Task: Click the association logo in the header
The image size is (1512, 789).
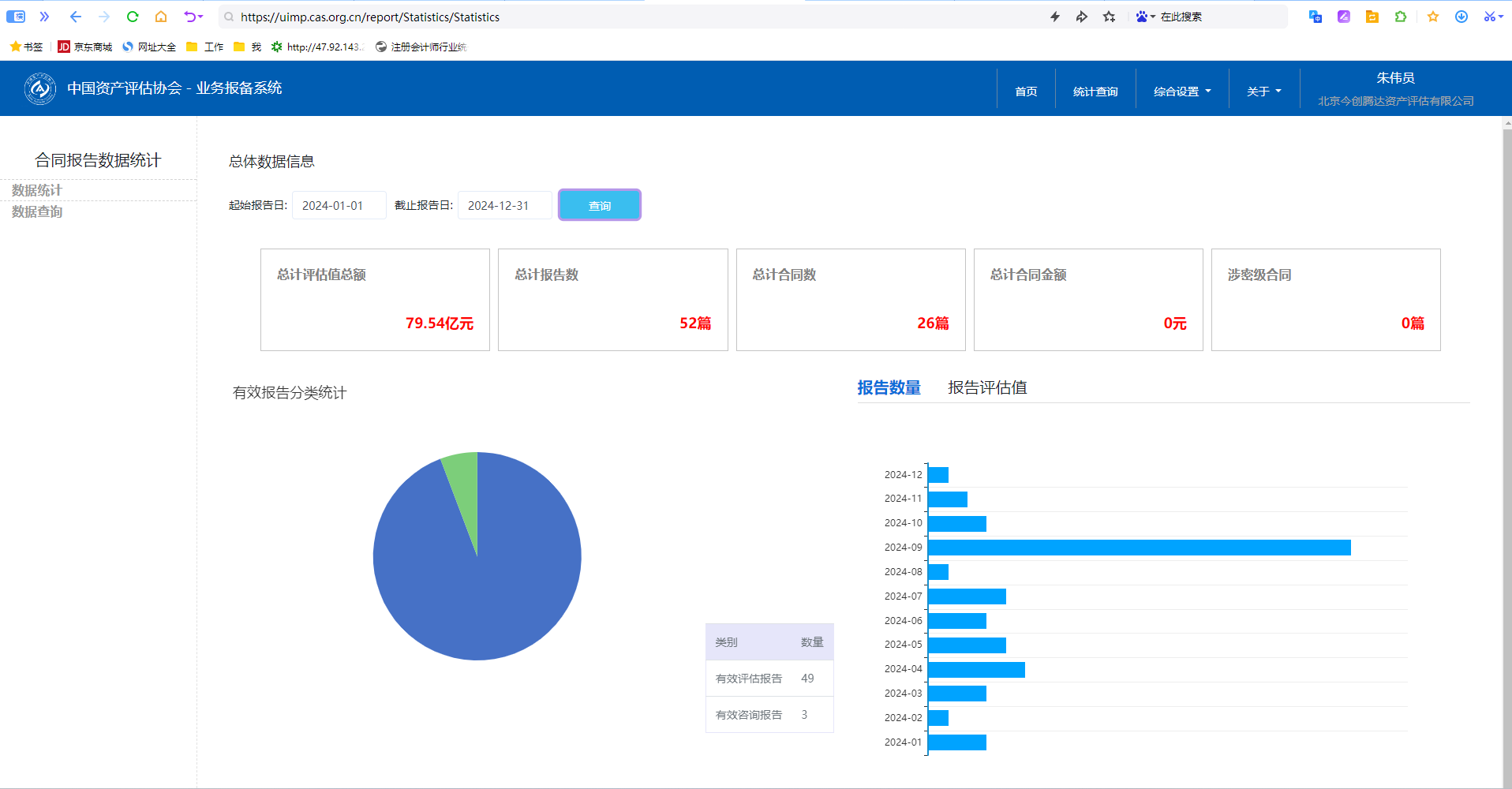Action: pyautogui.click(x=39, y=88)
